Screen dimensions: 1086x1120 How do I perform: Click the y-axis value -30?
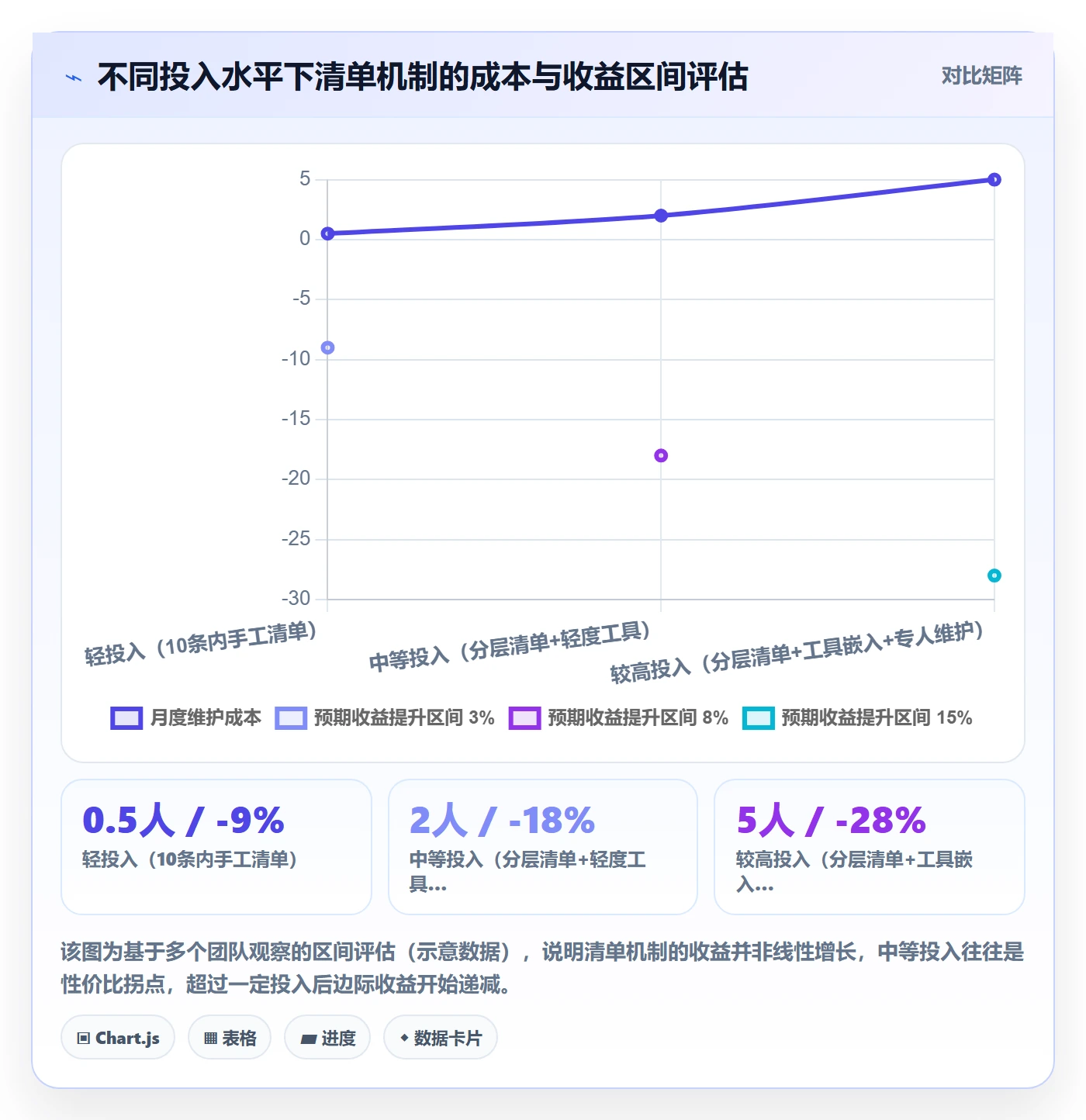coord(296,599)
